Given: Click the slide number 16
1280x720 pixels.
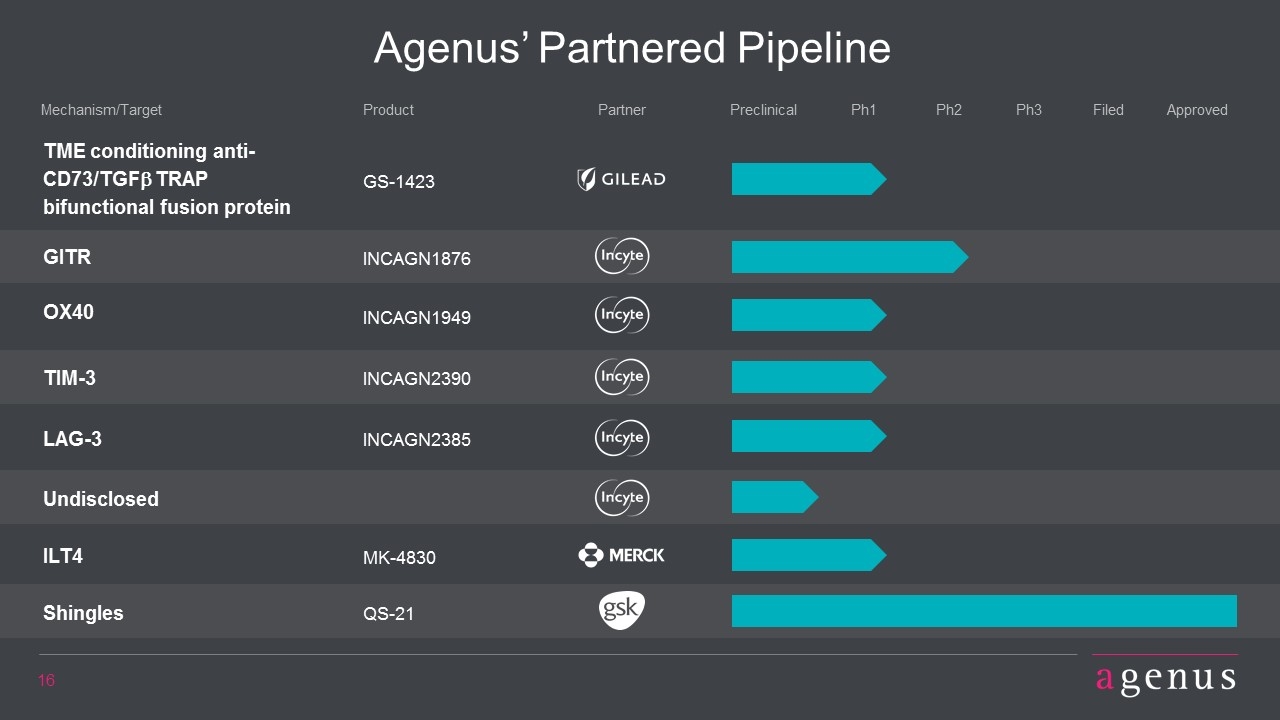Looking at the screenshot, I should [47, 681].
